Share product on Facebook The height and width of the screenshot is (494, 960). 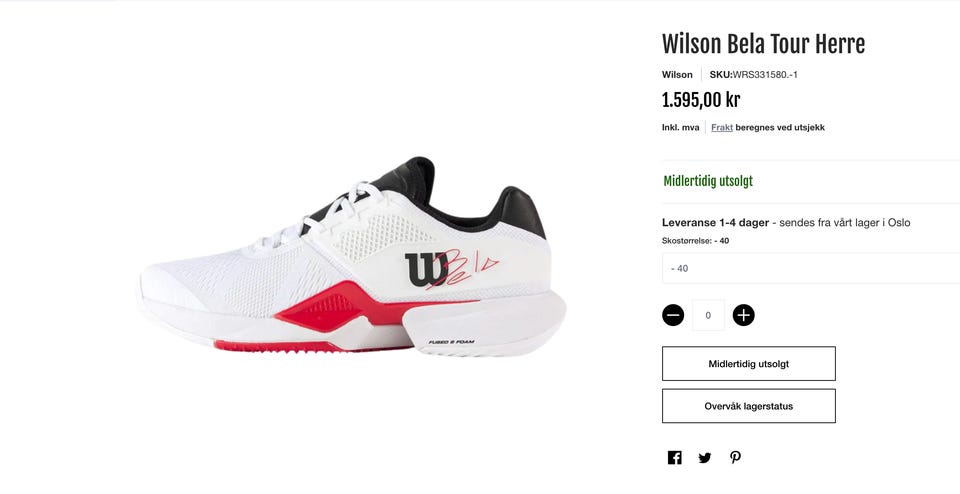click(674, 457)
